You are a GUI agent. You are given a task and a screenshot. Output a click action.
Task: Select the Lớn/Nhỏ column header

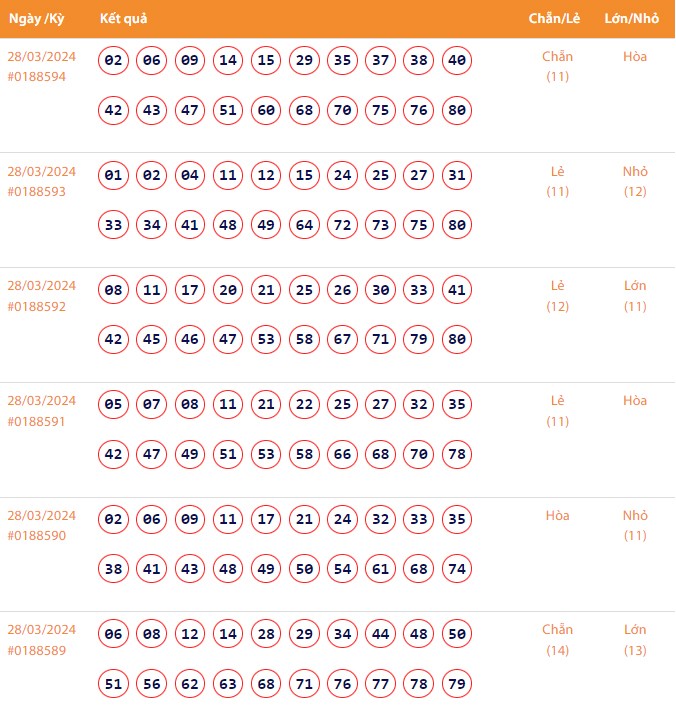(x=630, y=19)
